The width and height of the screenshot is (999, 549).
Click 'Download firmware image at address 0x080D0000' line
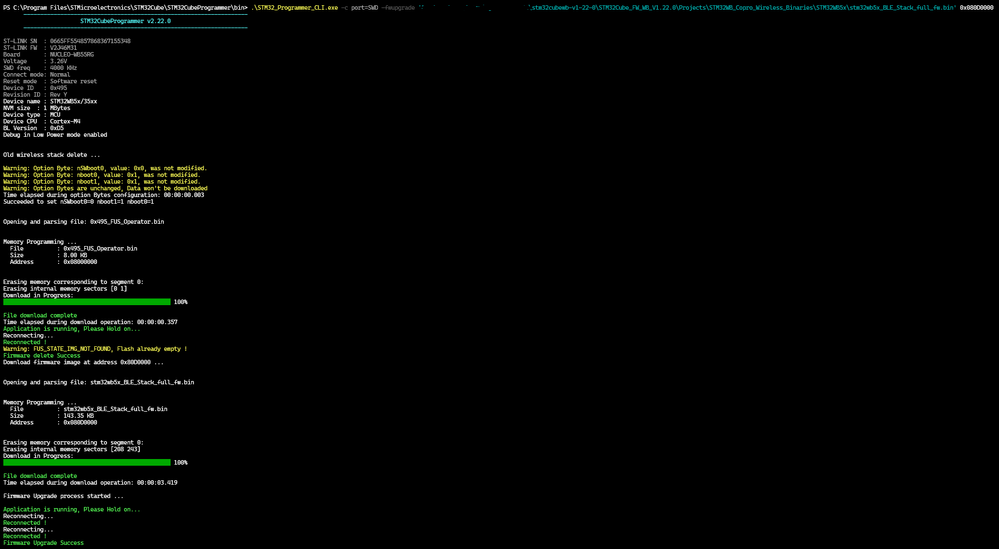pos(83,362)
